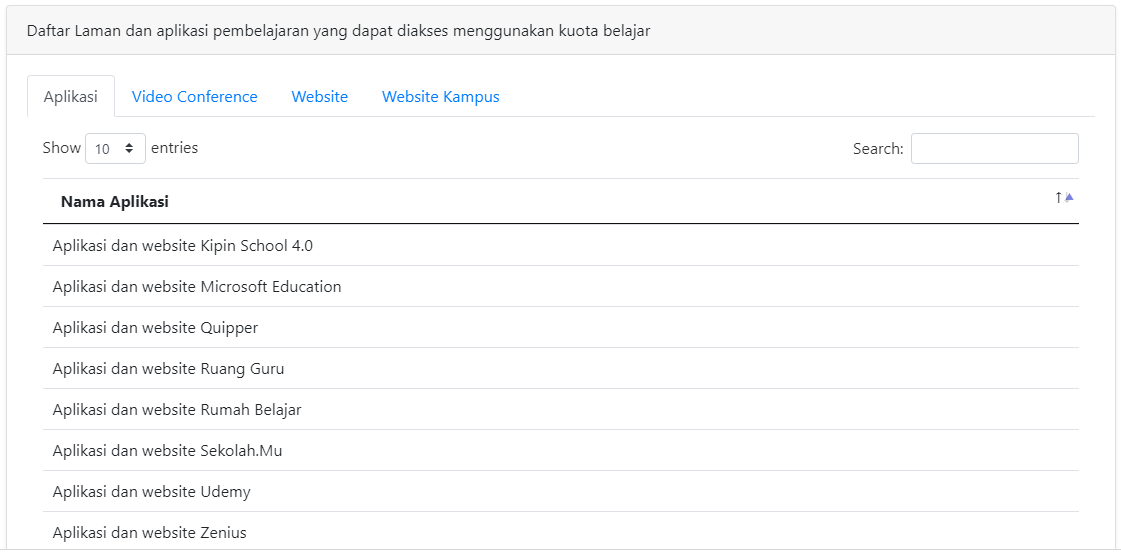Click the Zenius row in the table
The height and width of the screenshot is (555, 1121).
point(150,533)
